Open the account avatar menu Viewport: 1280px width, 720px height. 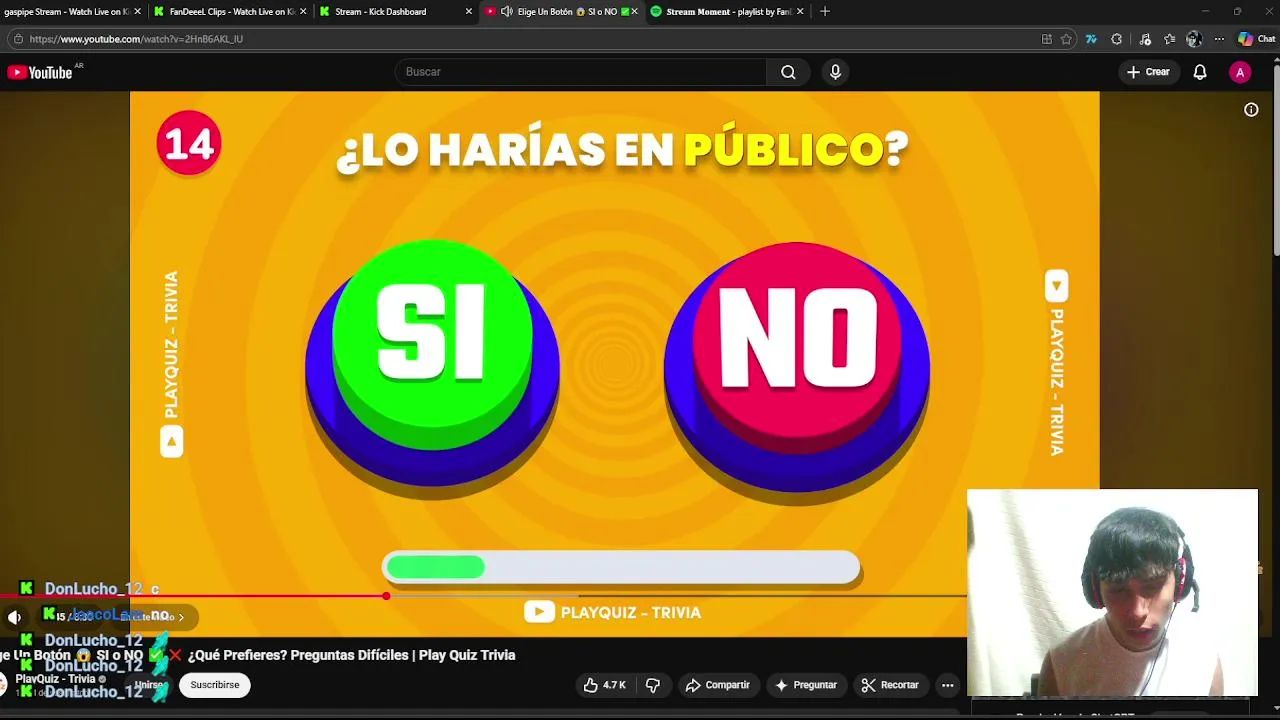(1240, 72)
